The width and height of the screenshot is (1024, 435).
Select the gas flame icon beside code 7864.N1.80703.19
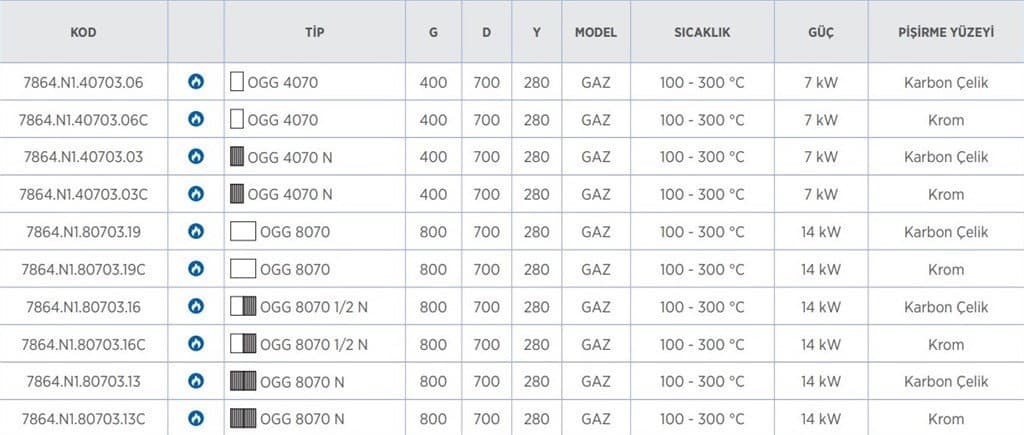pyautogui.click(x=196, y=232)
